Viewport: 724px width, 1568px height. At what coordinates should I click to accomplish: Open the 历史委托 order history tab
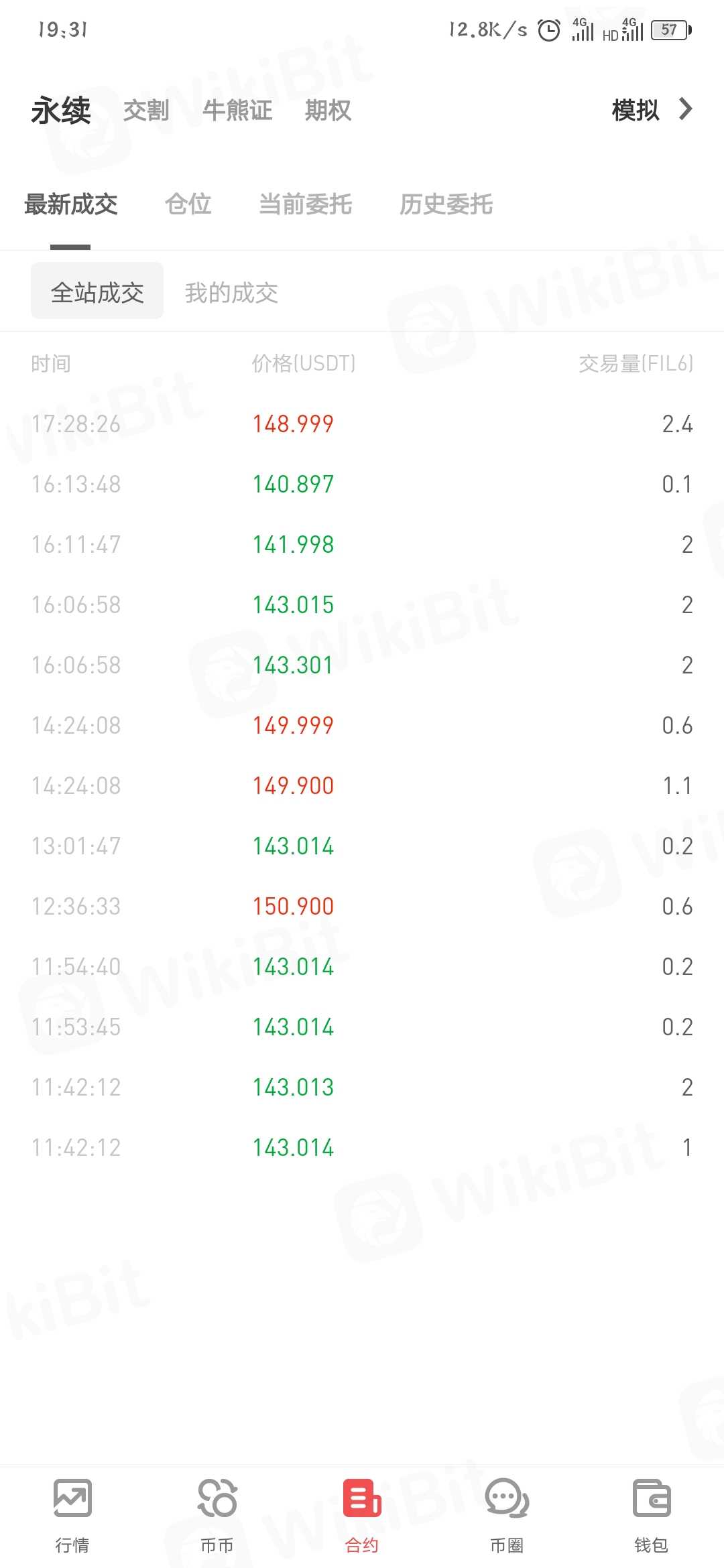coord(446,204)
